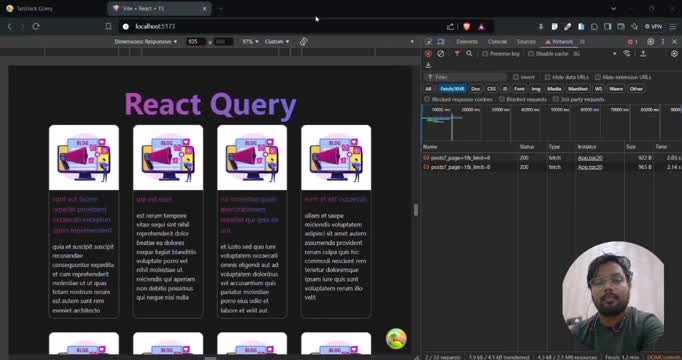Enable Preserve log checkbox
The height and width of the screenshot is (360, 682).
(x=485, y=54)
